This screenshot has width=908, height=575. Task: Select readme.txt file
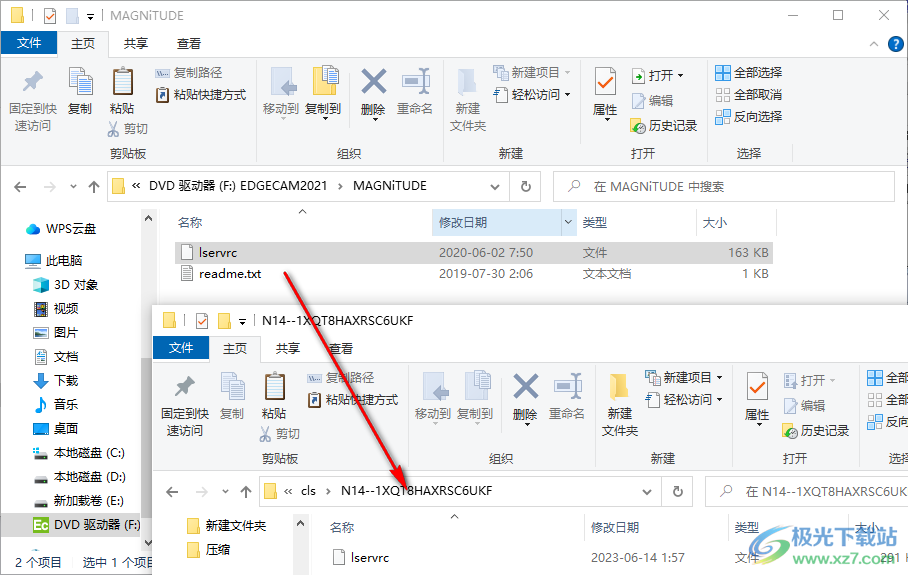(x=474, y=274)
